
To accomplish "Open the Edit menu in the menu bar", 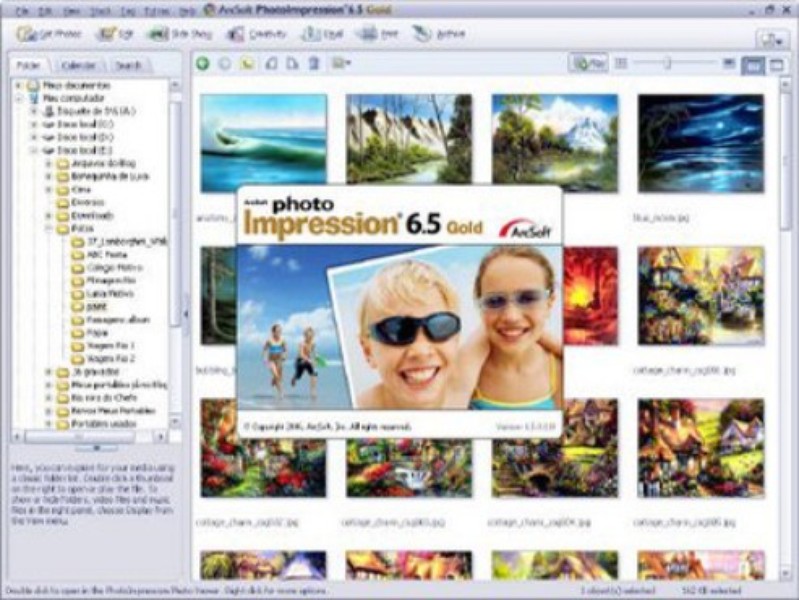I will tap(46, 11).
